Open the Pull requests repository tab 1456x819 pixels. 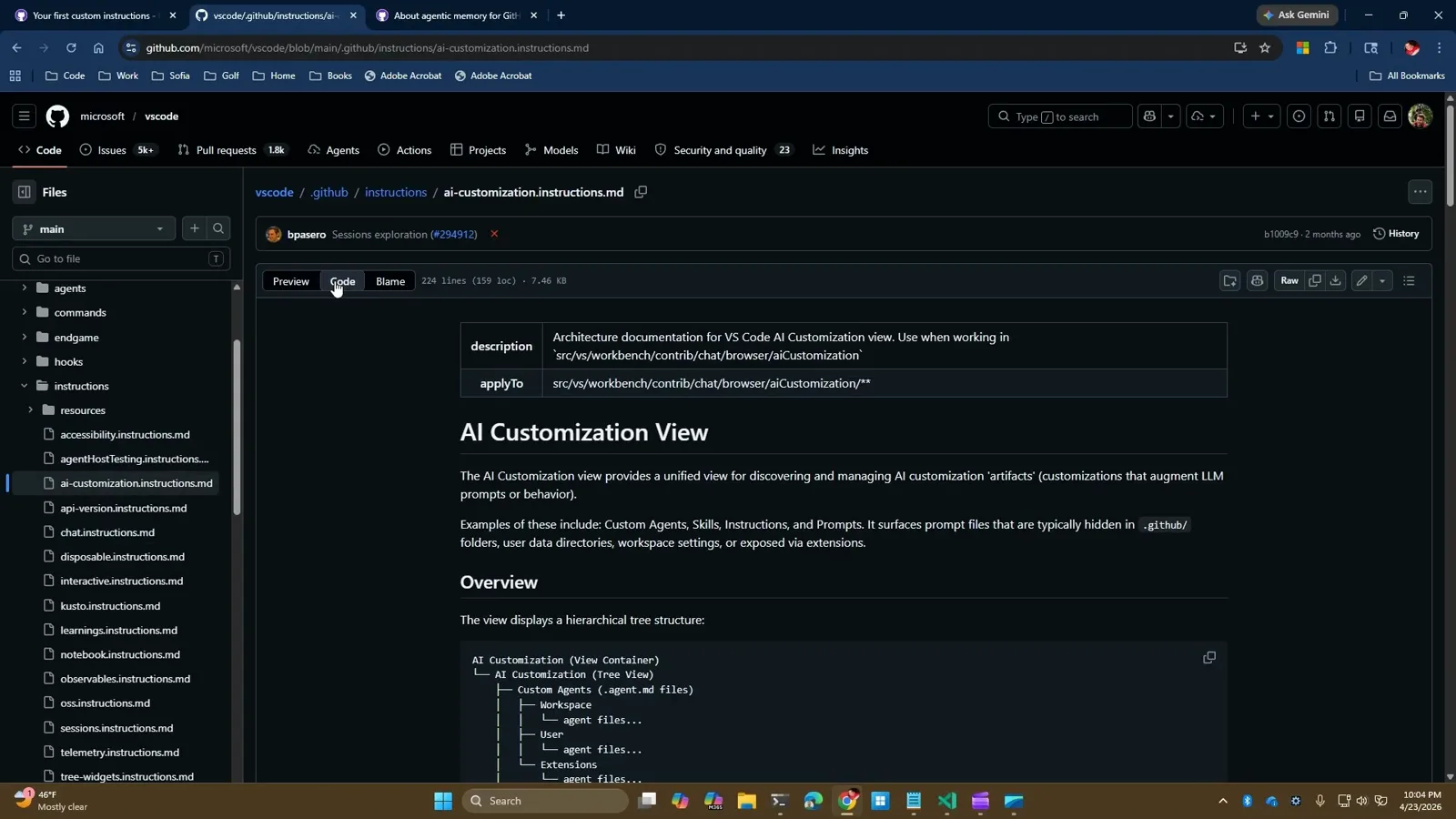(x=233, y=150)
